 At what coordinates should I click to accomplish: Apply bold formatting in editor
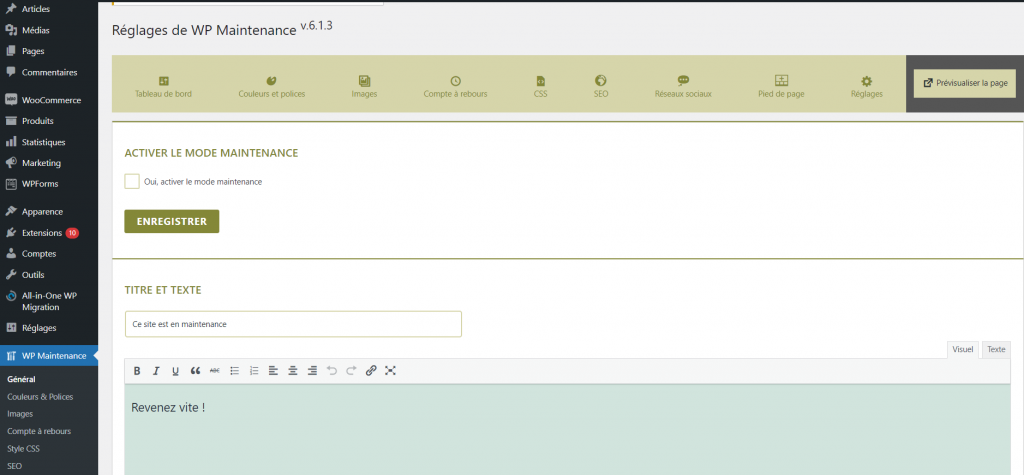point(137,370)
